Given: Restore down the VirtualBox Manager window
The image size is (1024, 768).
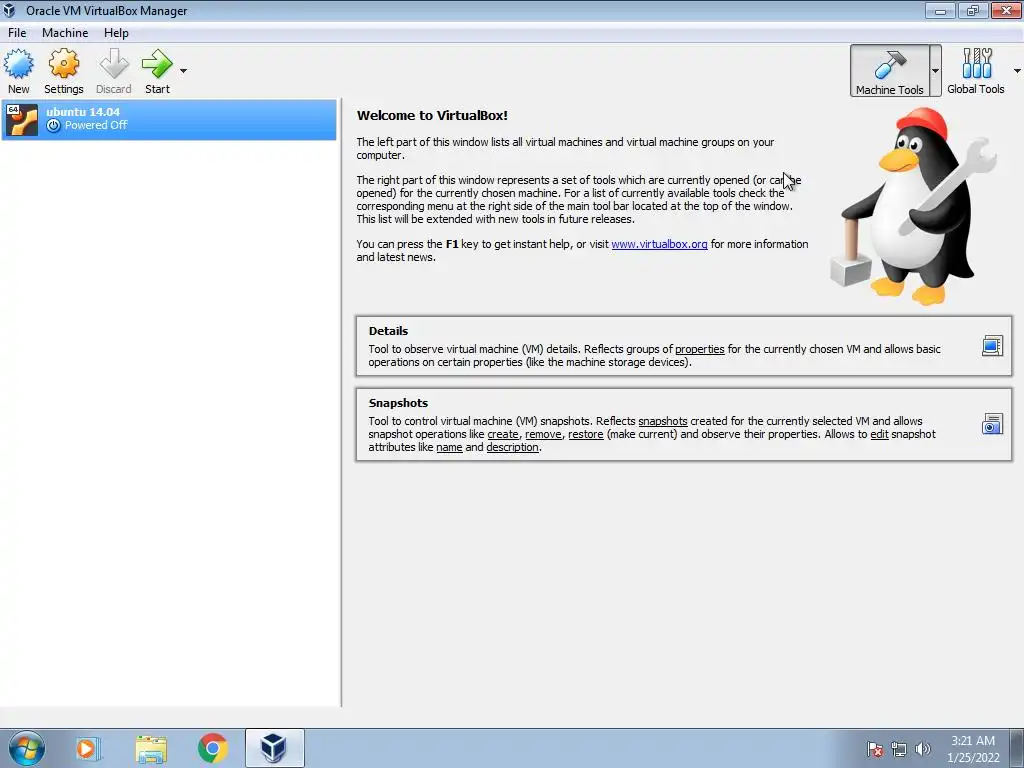Looking at the screenshot, I should tap(973, 10).
